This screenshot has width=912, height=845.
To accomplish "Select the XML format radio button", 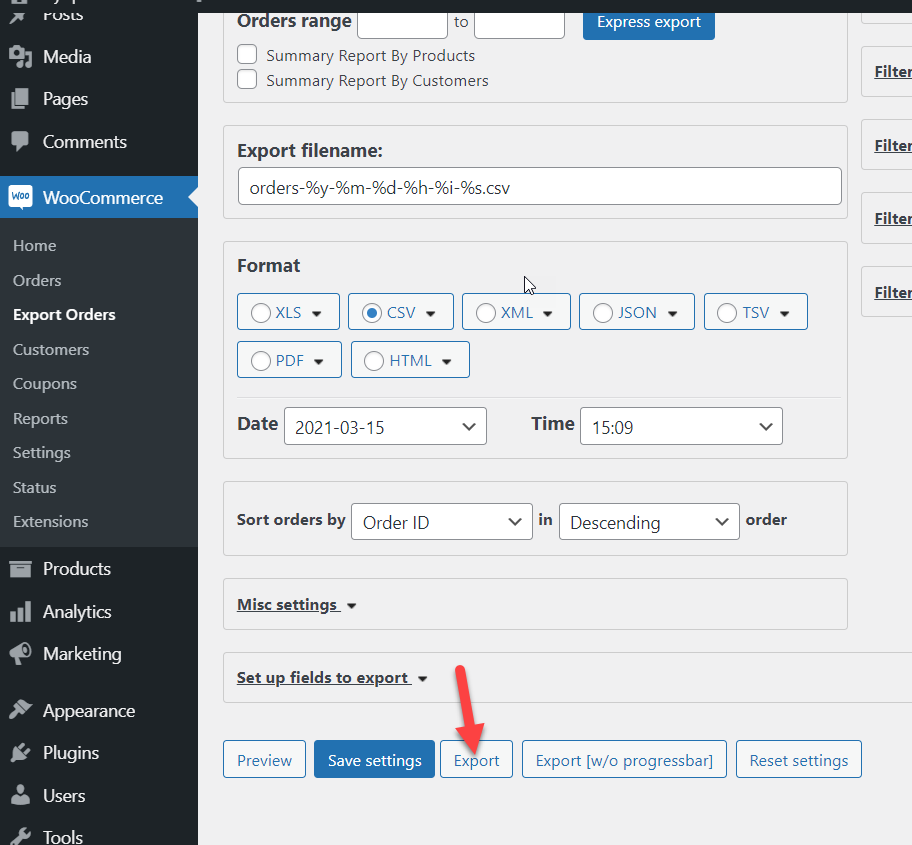I will (x=486, y=313).
